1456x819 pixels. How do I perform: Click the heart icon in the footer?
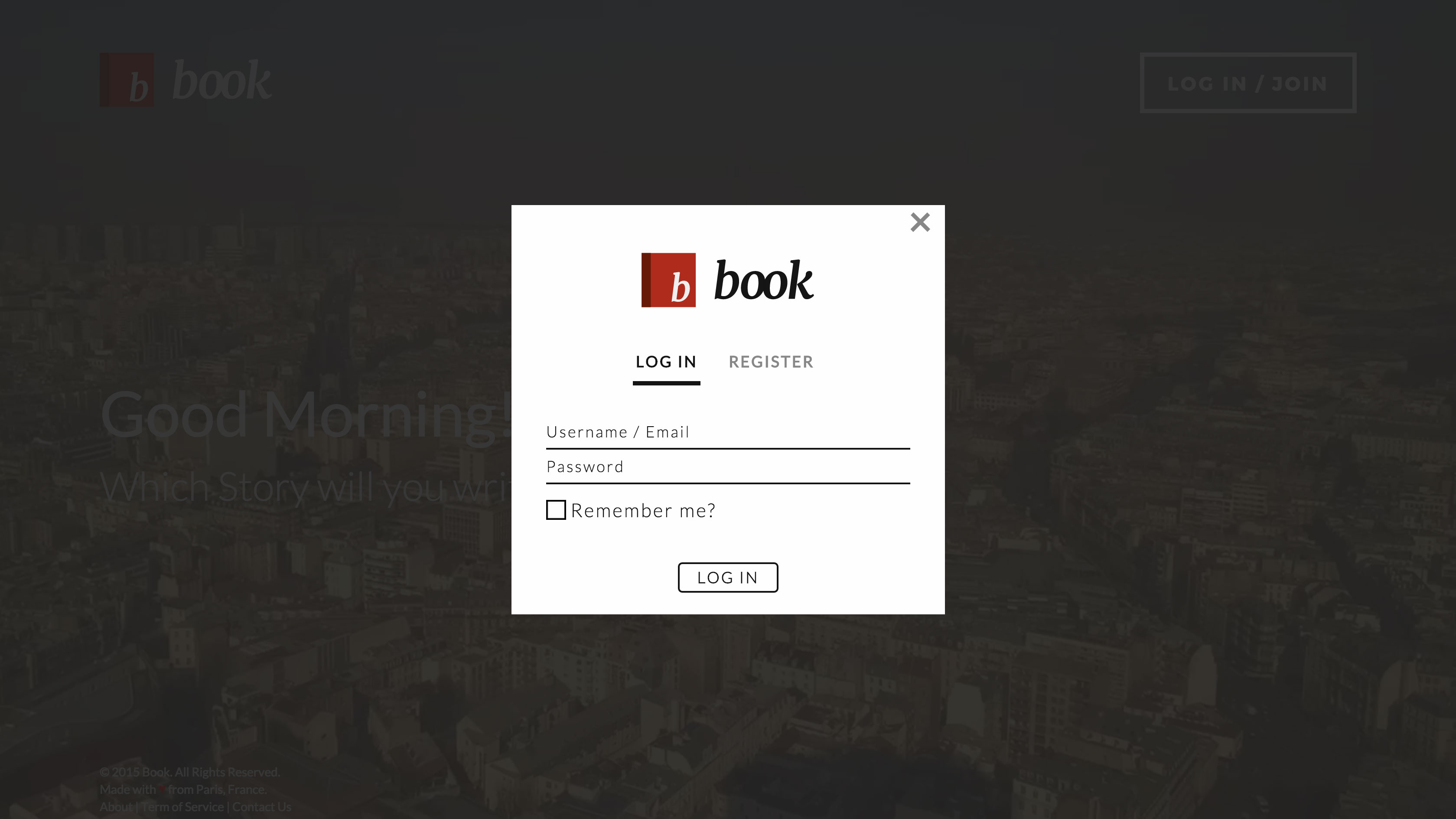pos(162,790)
